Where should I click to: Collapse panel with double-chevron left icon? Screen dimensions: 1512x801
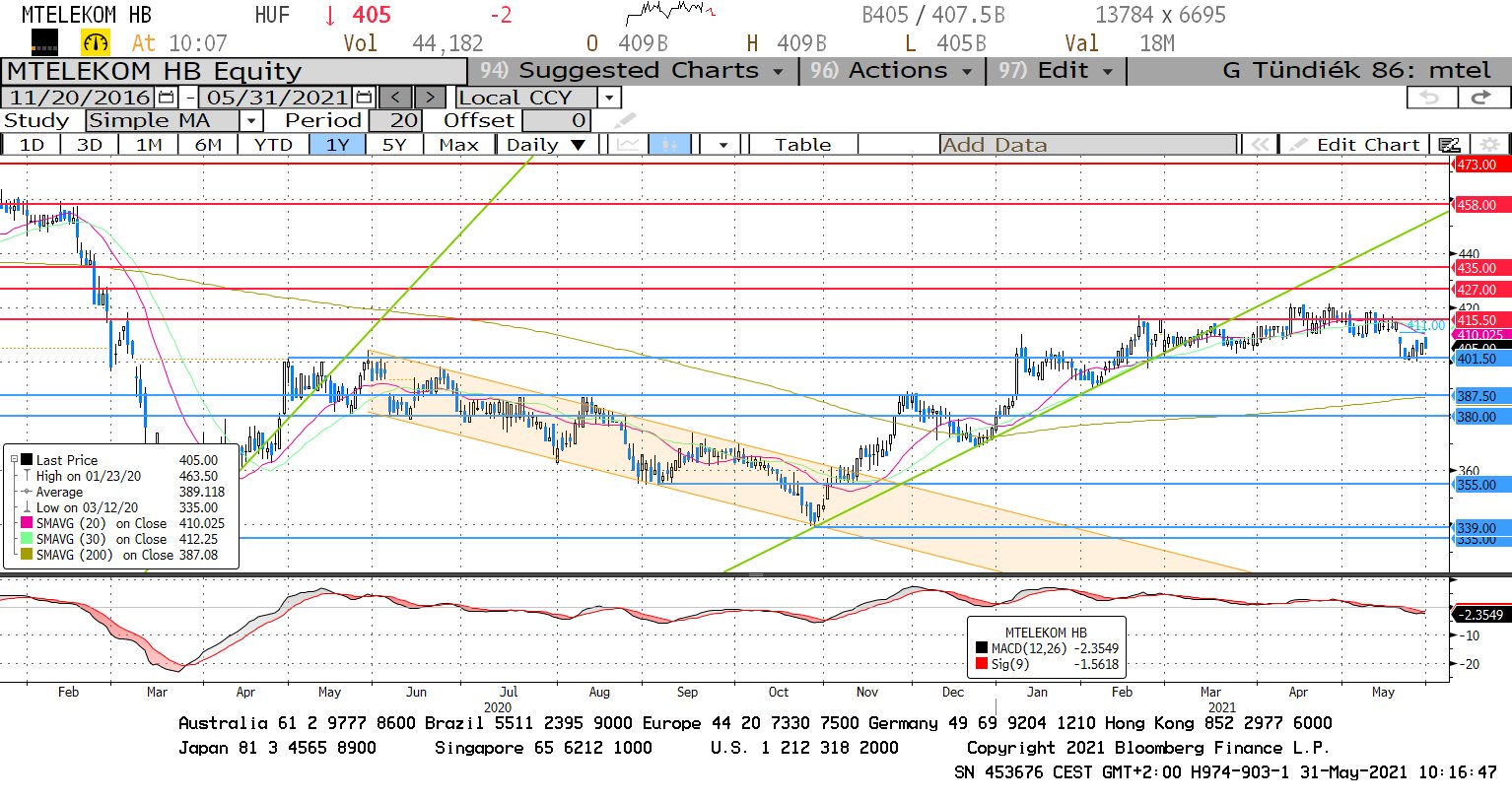pyautogui.click(x=1260, y=145)
